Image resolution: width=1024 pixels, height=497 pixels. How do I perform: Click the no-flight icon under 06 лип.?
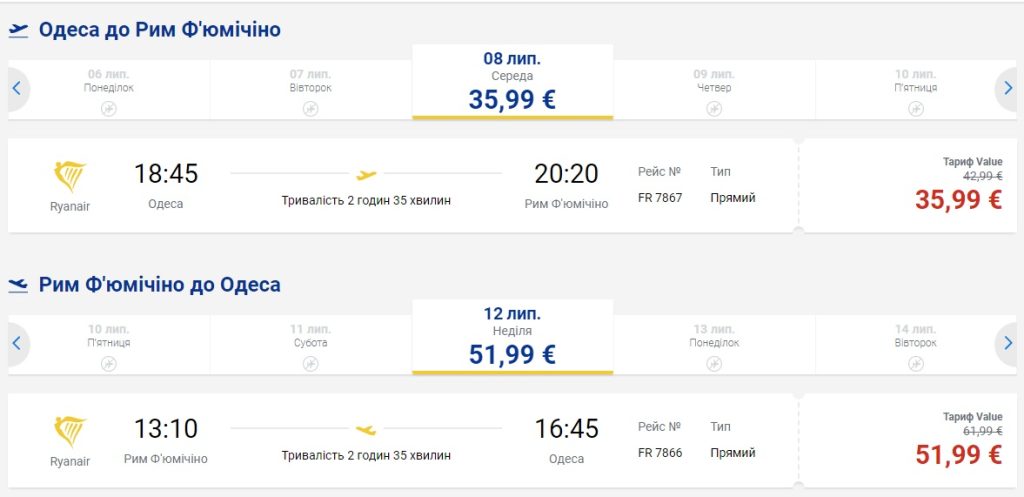(x=109, y=108)
